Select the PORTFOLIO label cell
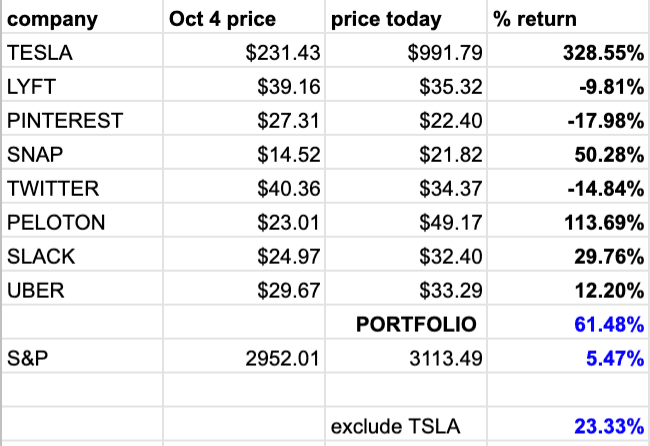Image resolution: width=650 pixels, height=446 pixels. click(x=406, y=322)
